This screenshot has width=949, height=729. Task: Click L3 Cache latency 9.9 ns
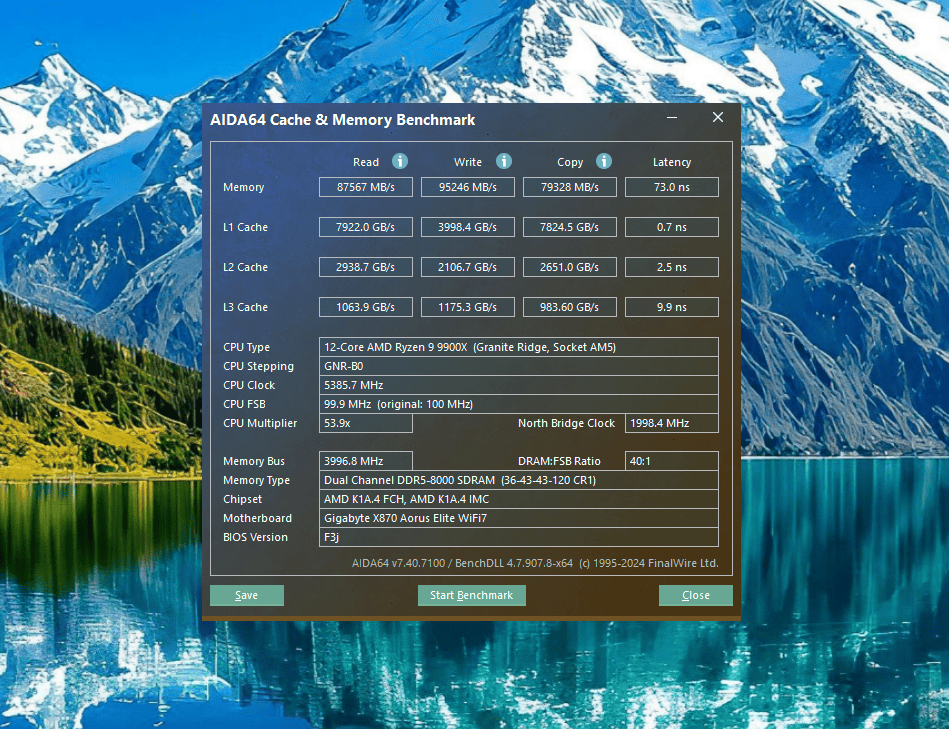[x=672, y=307]
